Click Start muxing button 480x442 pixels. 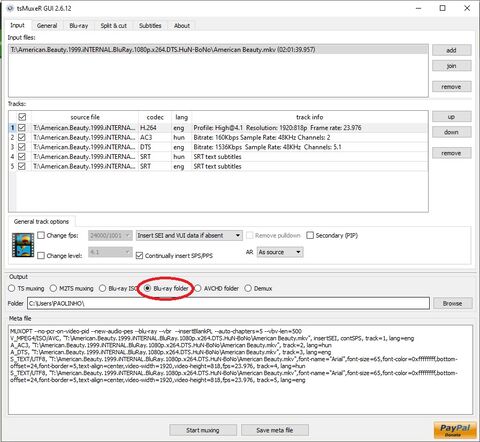(x=203, y=430)
